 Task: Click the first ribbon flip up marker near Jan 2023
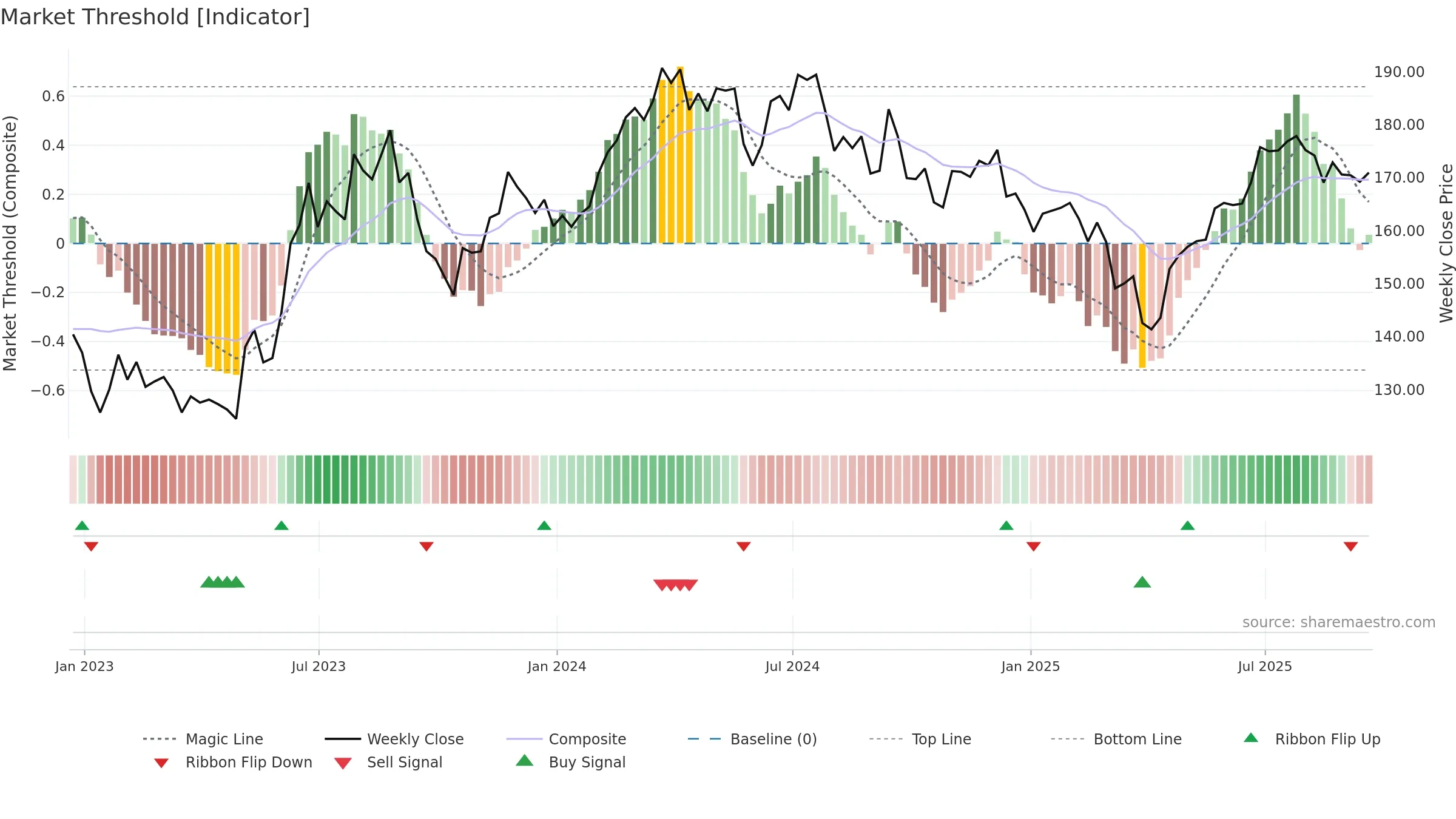pos(82,525)
